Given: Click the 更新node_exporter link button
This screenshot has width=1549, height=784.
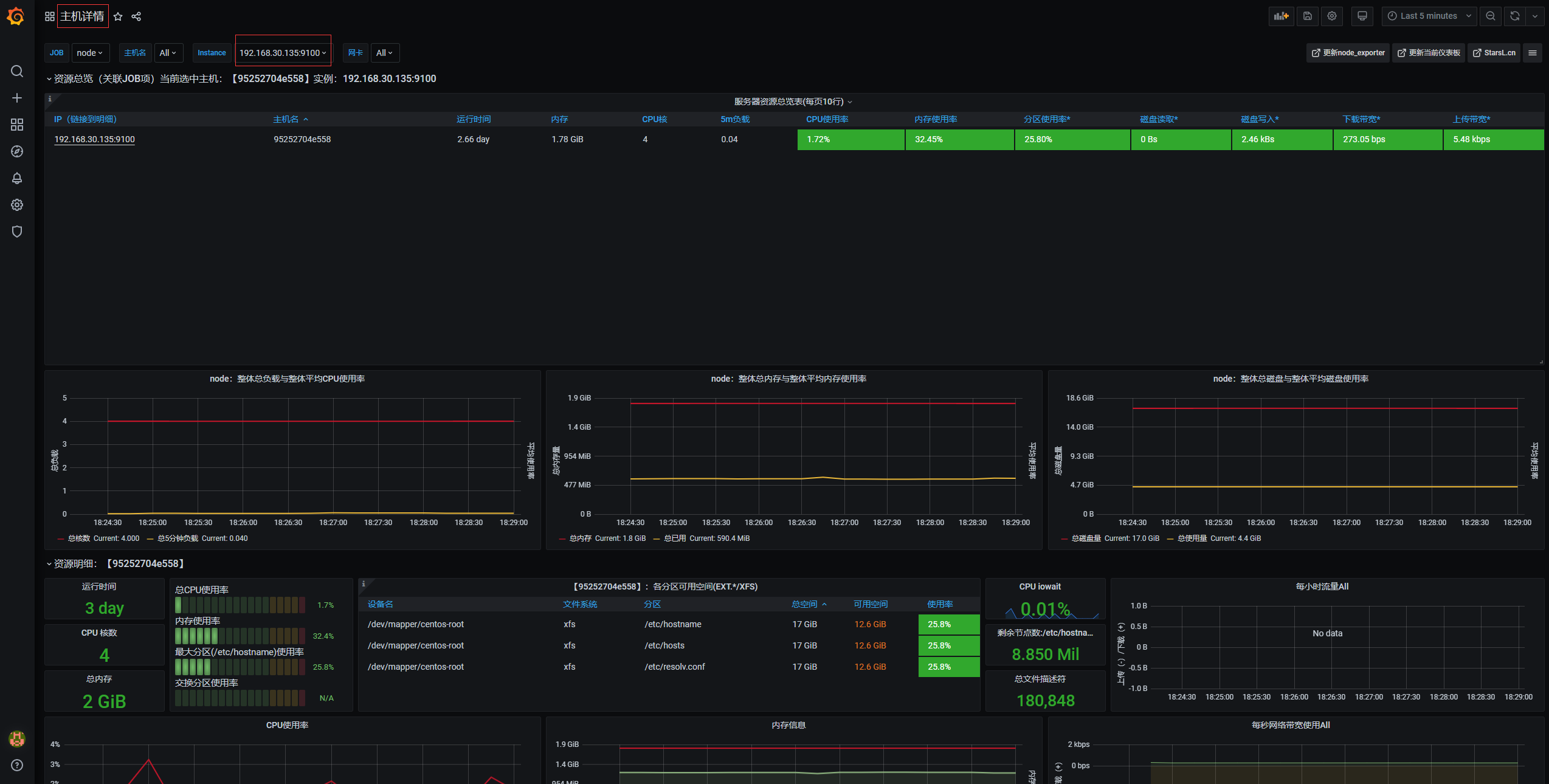Looking at the screenshot, I should [x=1348, y=53].
